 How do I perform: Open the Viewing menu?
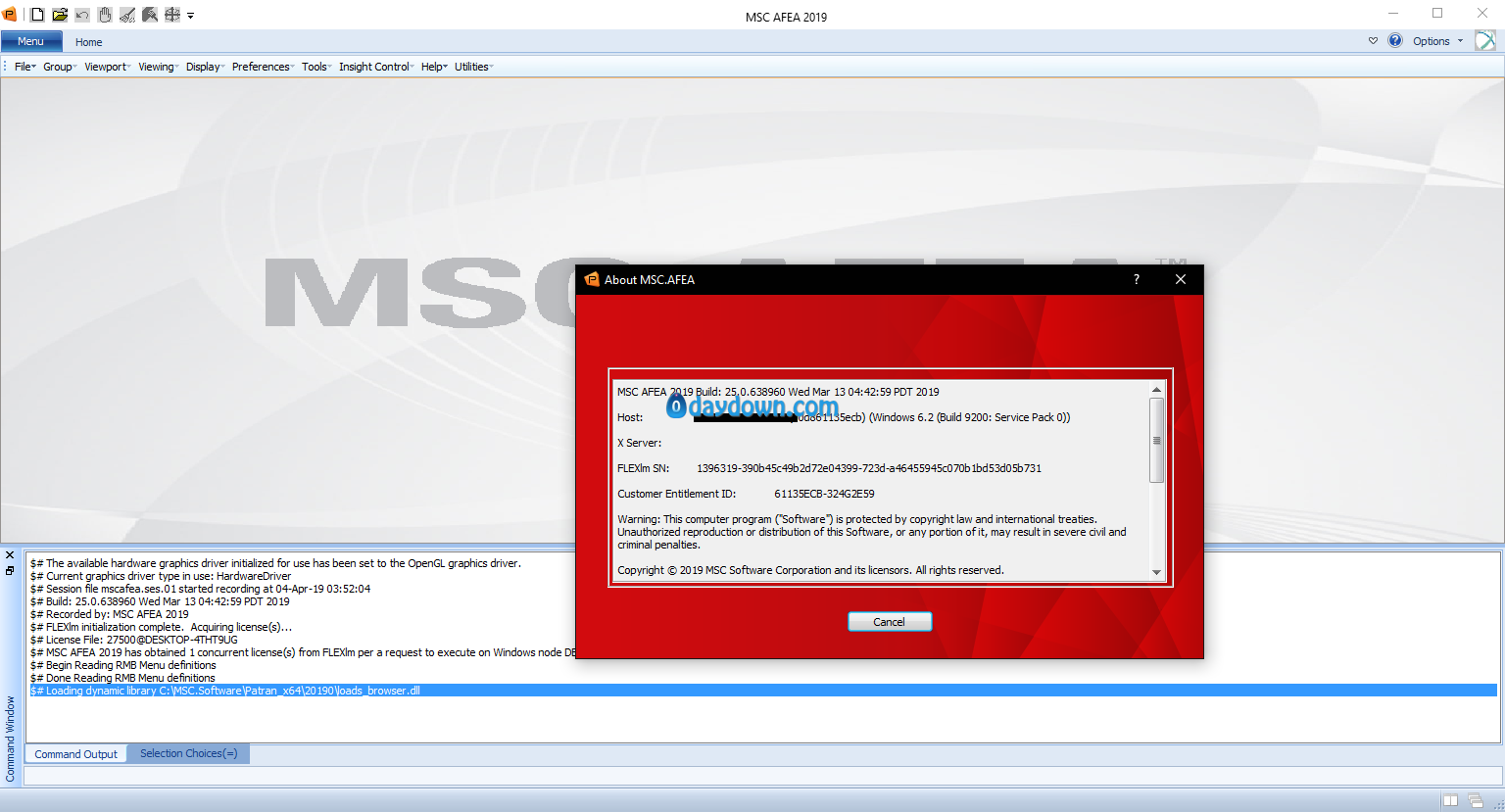click(158, 67)
